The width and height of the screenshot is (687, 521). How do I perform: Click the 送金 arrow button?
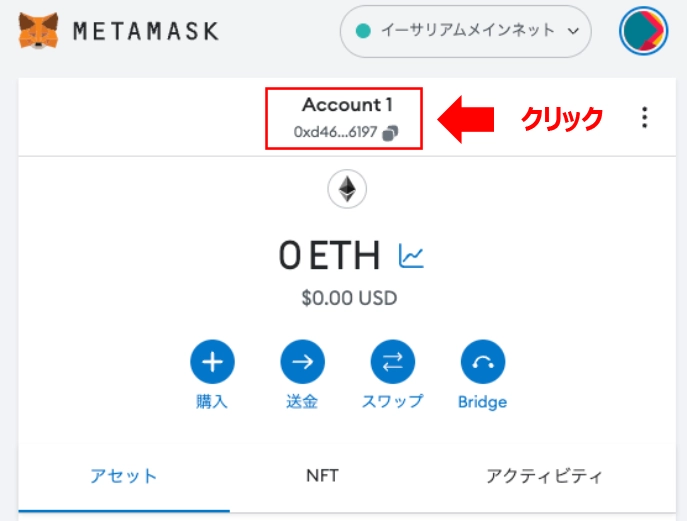pos(303,362)
